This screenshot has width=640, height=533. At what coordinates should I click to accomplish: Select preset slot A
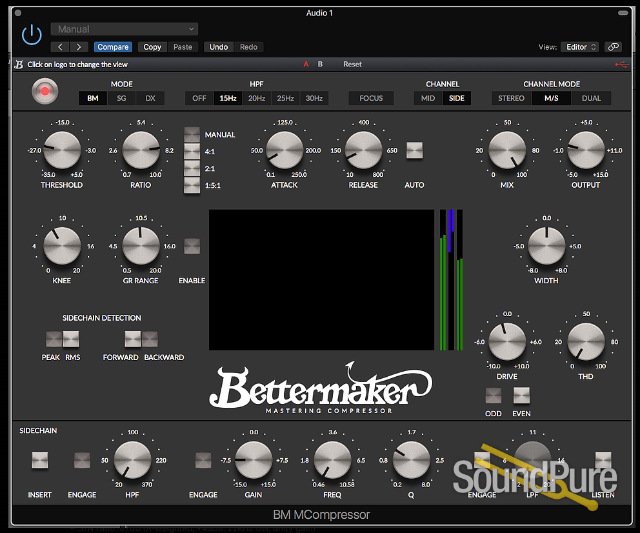point(306,64)
